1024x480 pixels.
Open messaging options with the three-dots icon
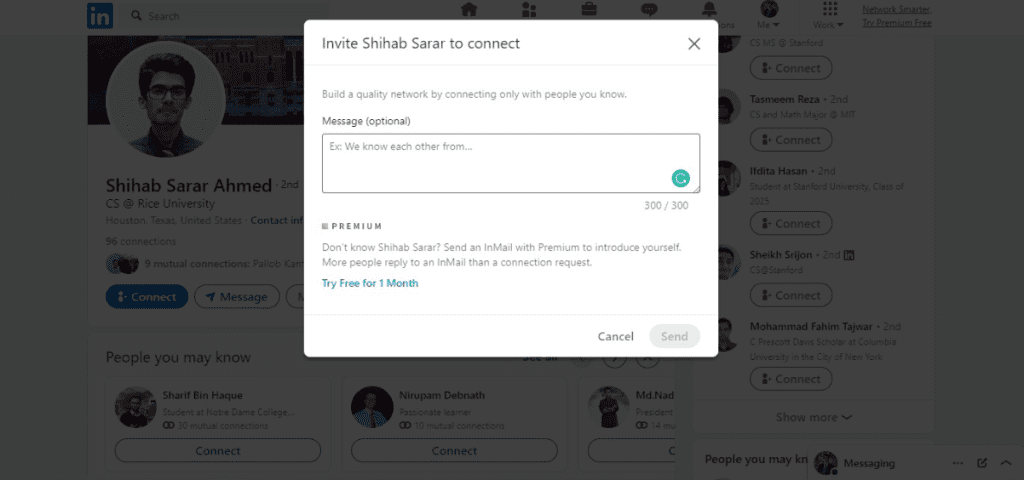958,463
